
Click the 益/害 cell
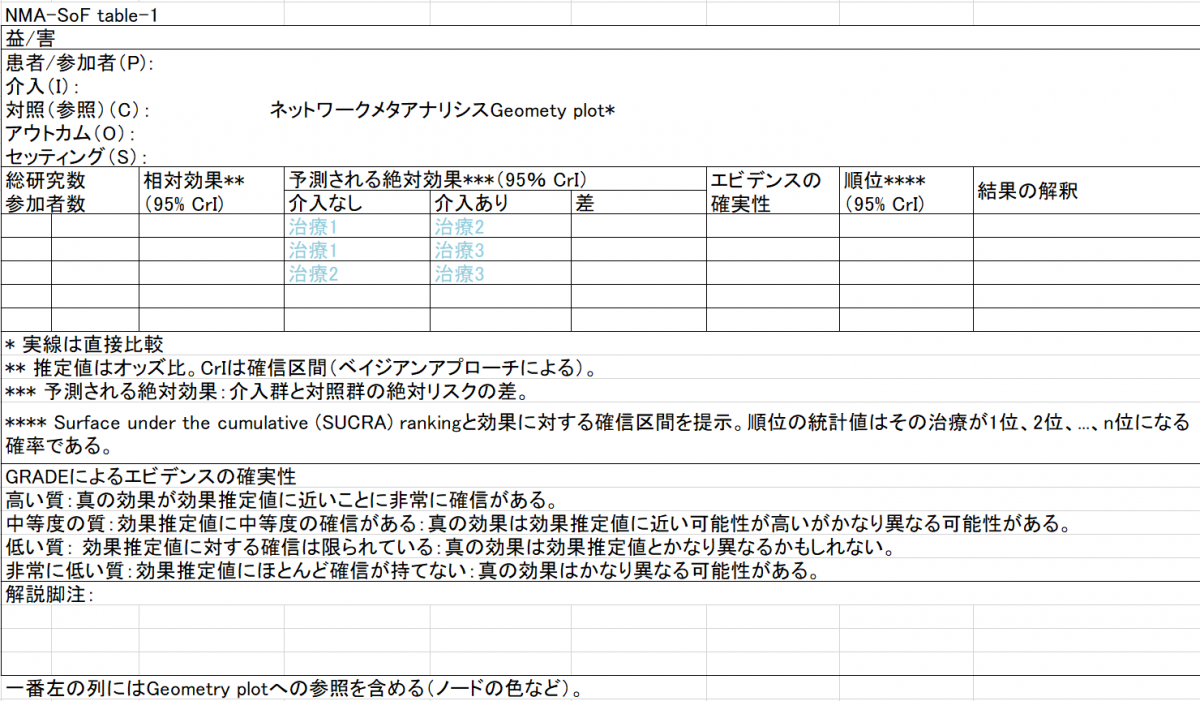(31, 38)
